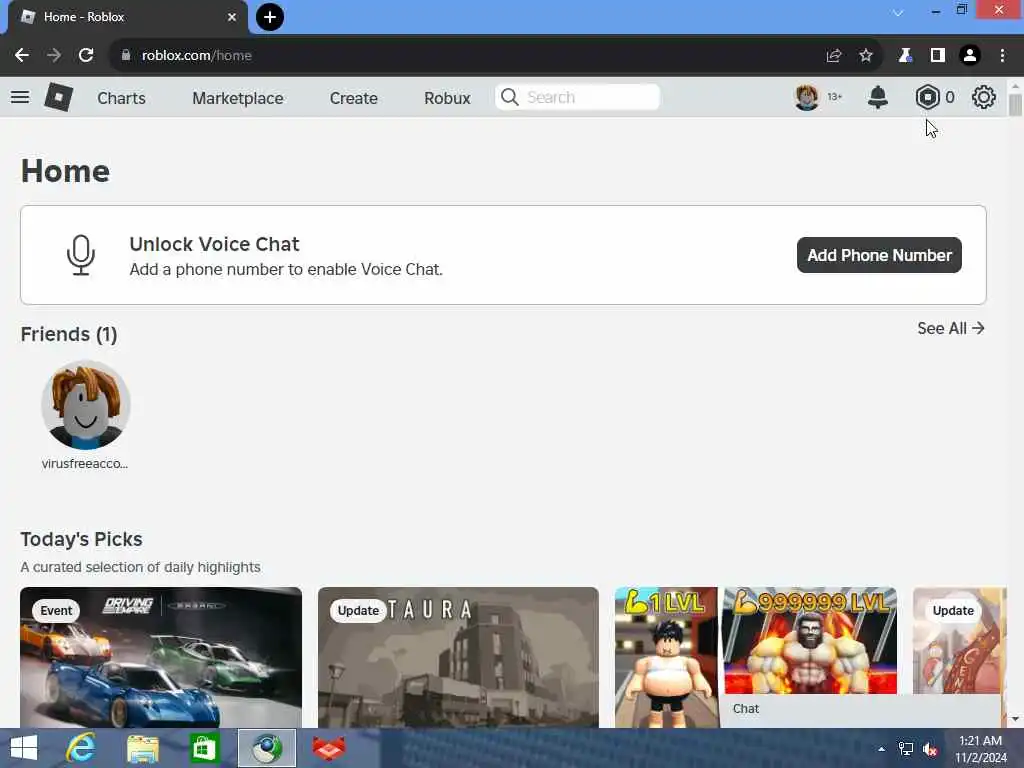
Task: Bookmark this page with star icon
Action: click(866, 56)
